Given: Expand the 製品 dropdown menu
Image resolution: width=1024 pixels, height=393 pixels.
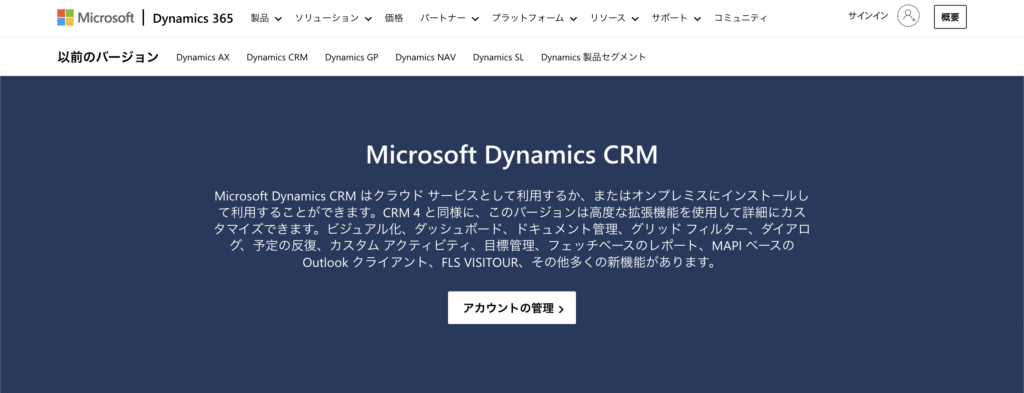Looking at the screenshot, I should coord(266,18).
